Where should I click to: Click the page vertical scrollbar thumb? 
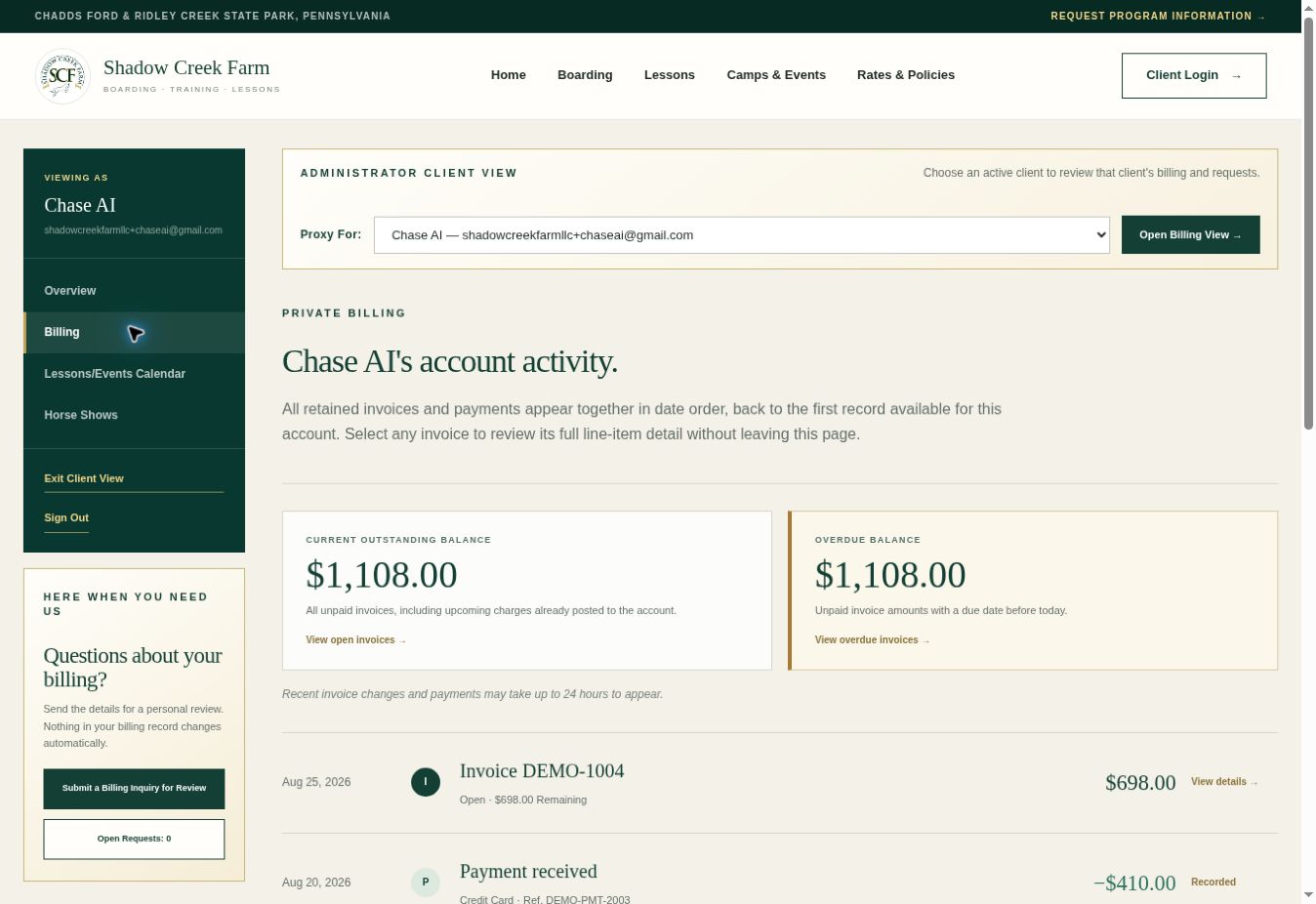pos(1308,222)
